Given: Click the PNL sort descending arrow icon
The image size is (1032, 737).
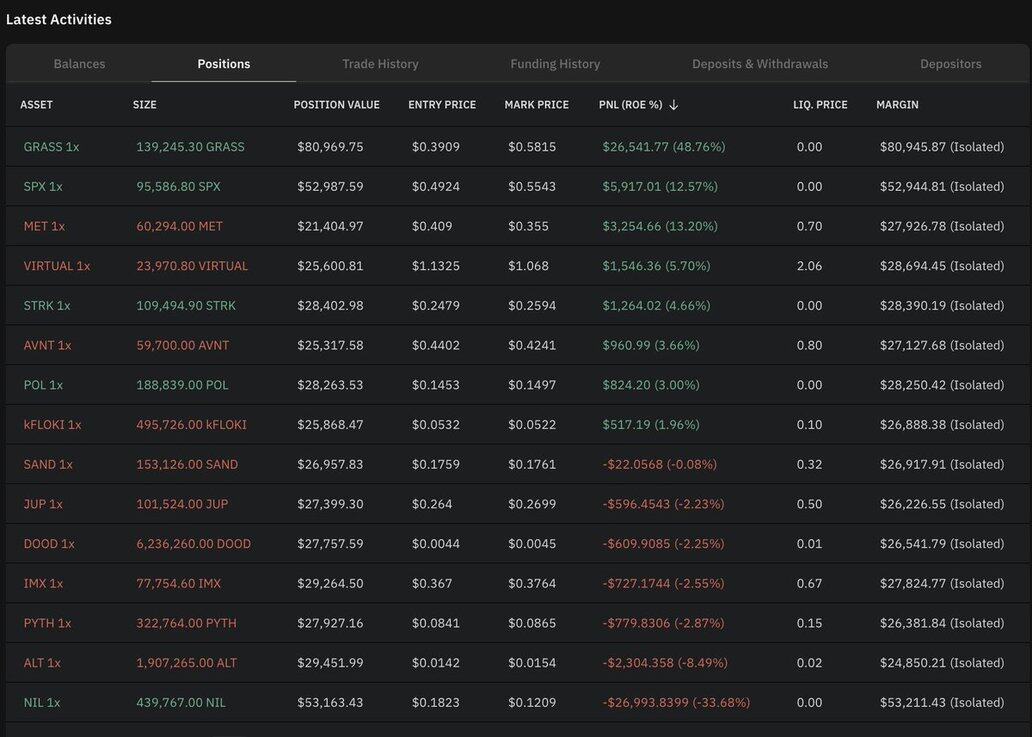Looking at the screenshot, I should pos(674,105).
